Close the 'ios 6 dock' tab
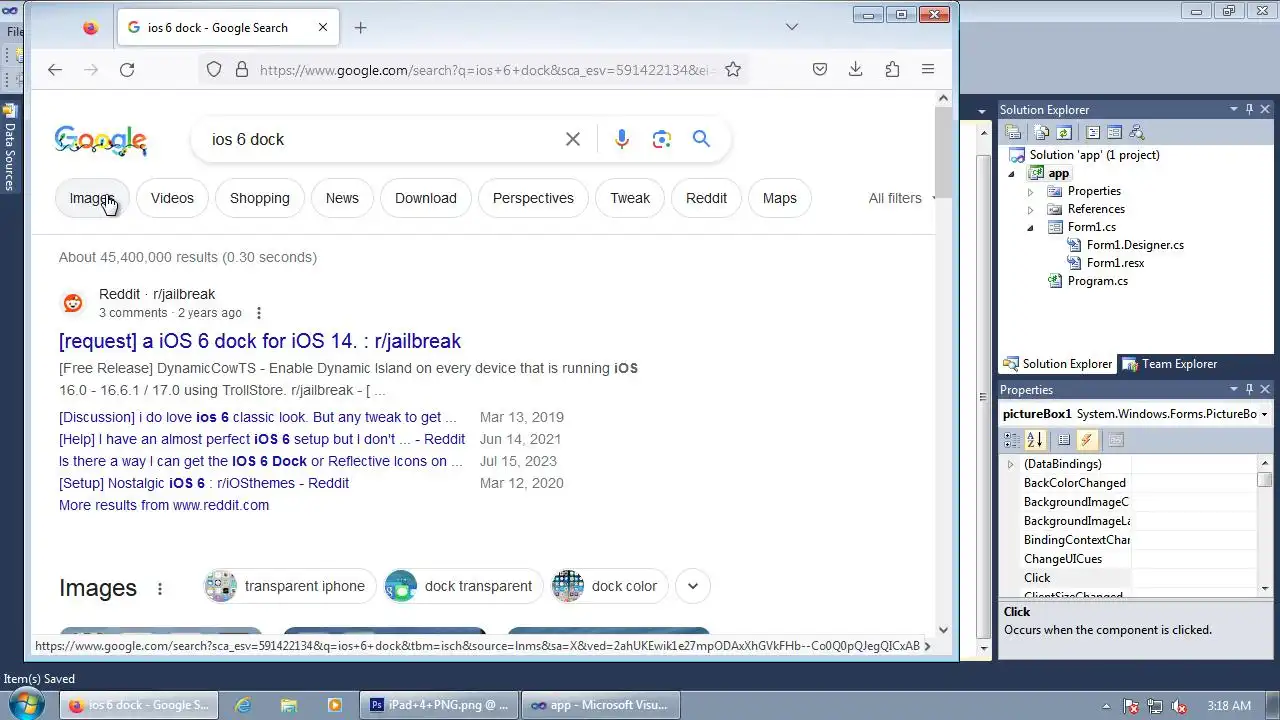The image size is (1280, 720). pyautogui.click(x=323, y=28)
